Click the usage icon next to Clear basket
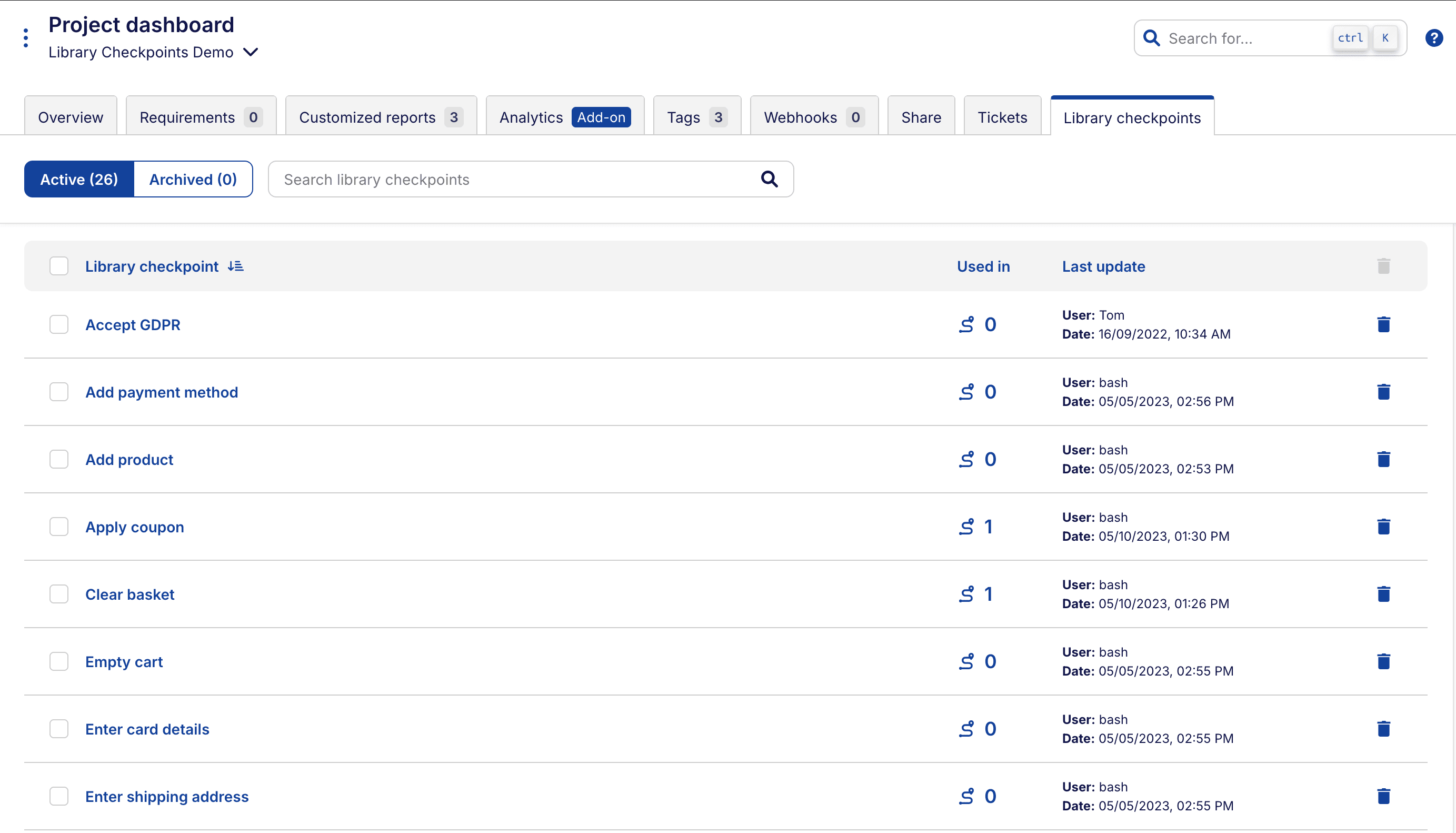This screenshot has height=833, width=1456. tap(966, 594)
